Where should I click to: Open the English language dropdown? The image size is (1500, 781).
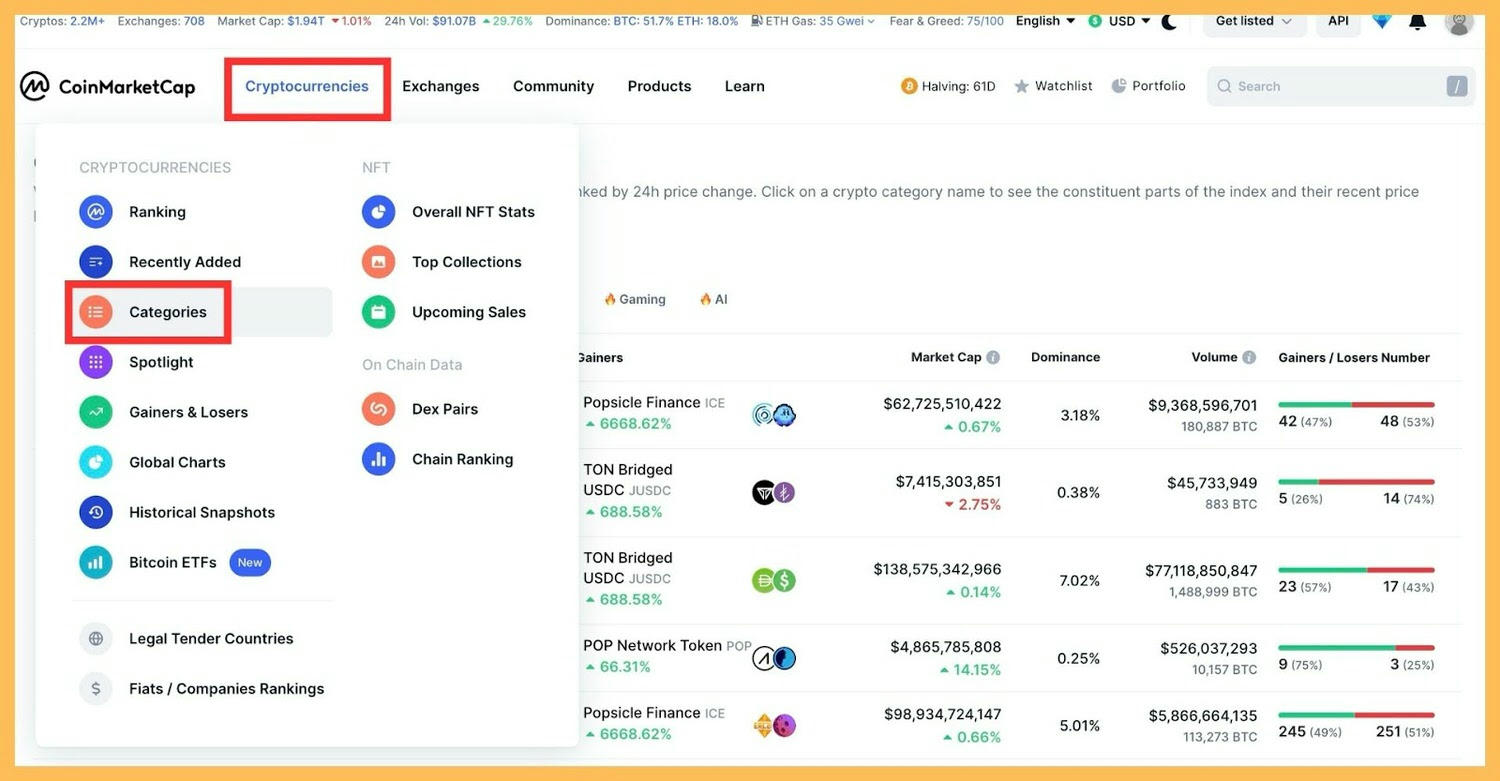(1045, 21)
